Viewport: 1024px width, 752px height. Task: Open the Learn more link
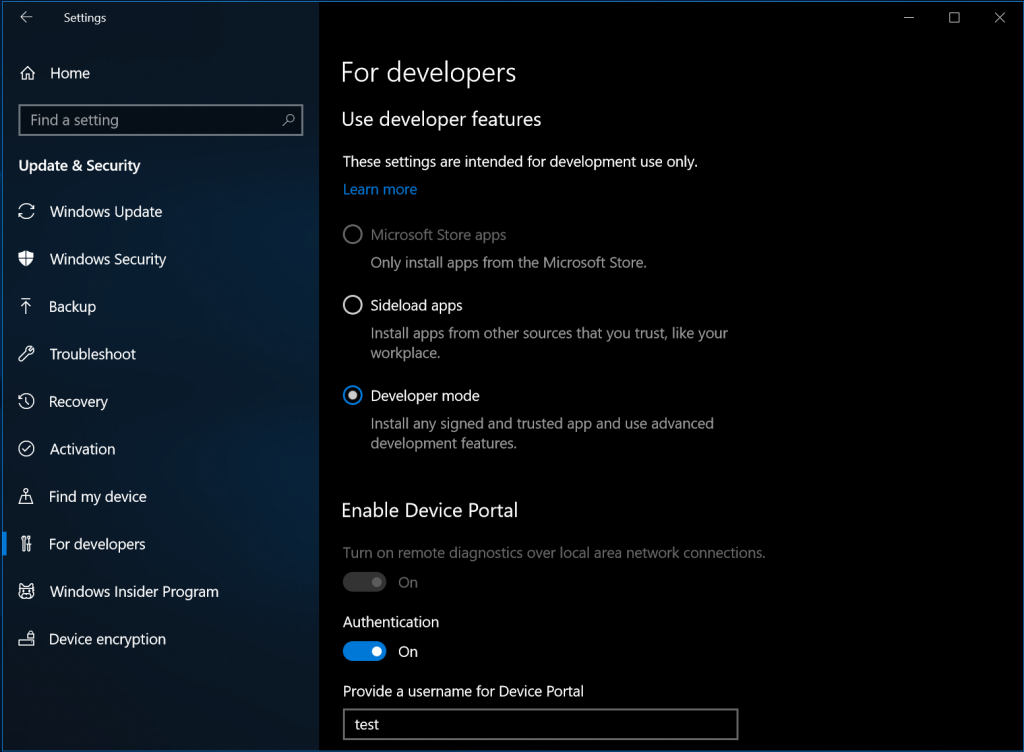pyautogui.click(x=380, y=189)
